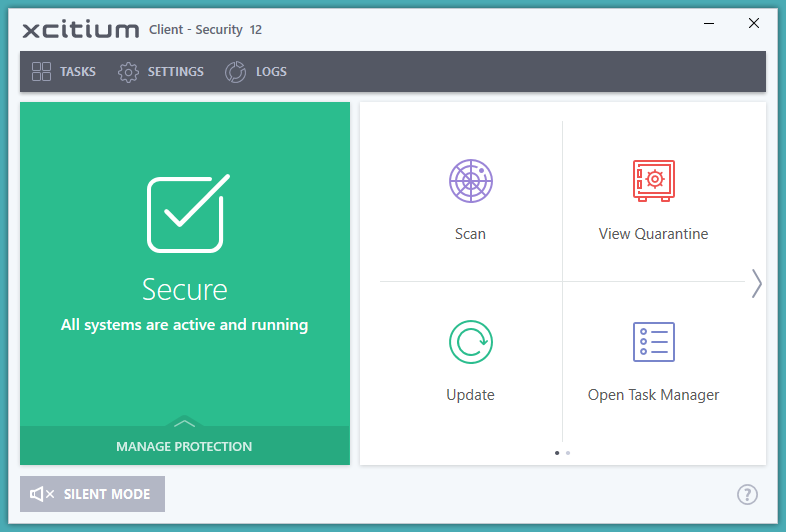Click the large Secure checkmark icon
This screenshot has width=786, height=532.
(186, 213)
